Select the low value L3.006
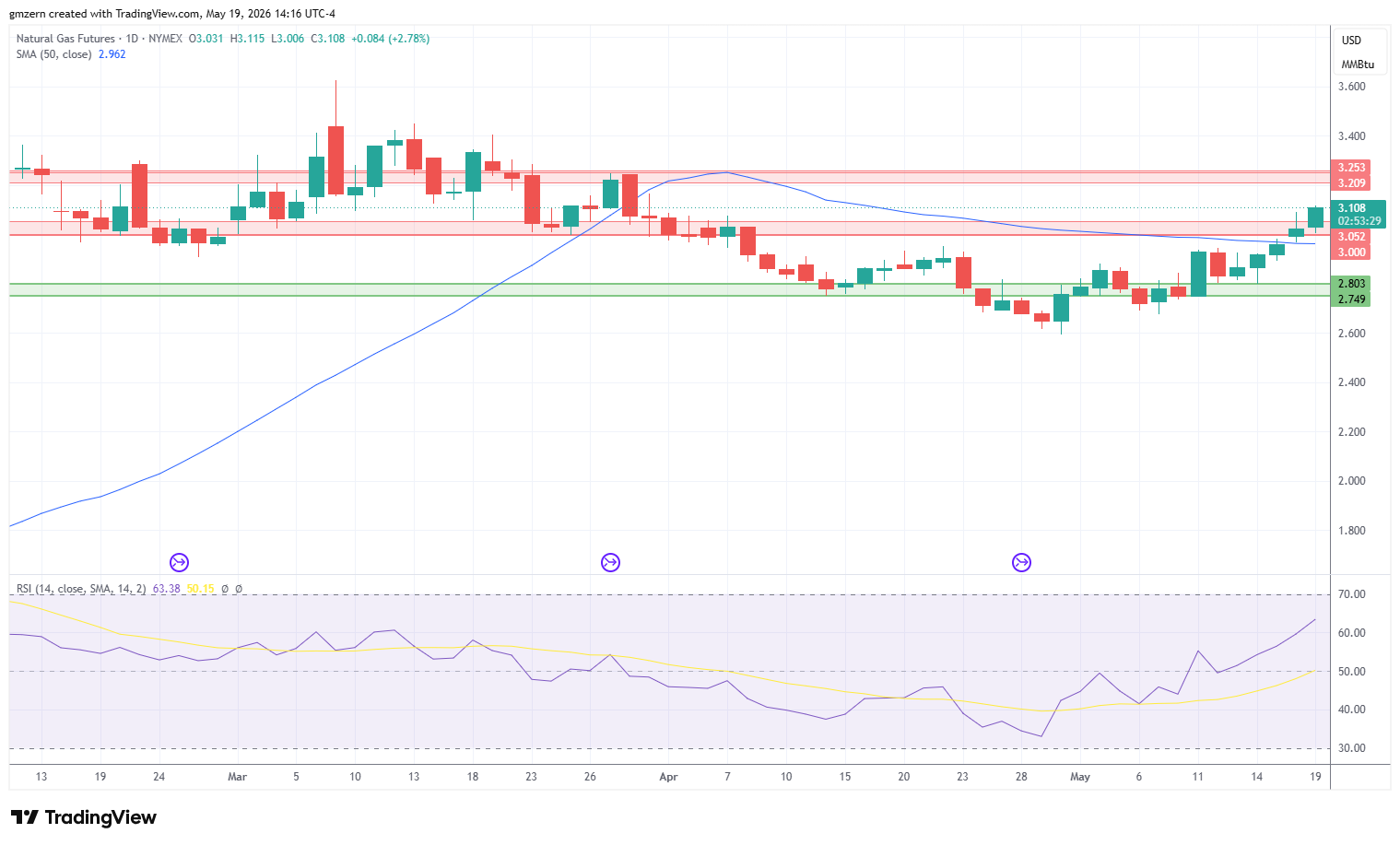The width and height of the screenshot is (1400, 845). (288, 39)
